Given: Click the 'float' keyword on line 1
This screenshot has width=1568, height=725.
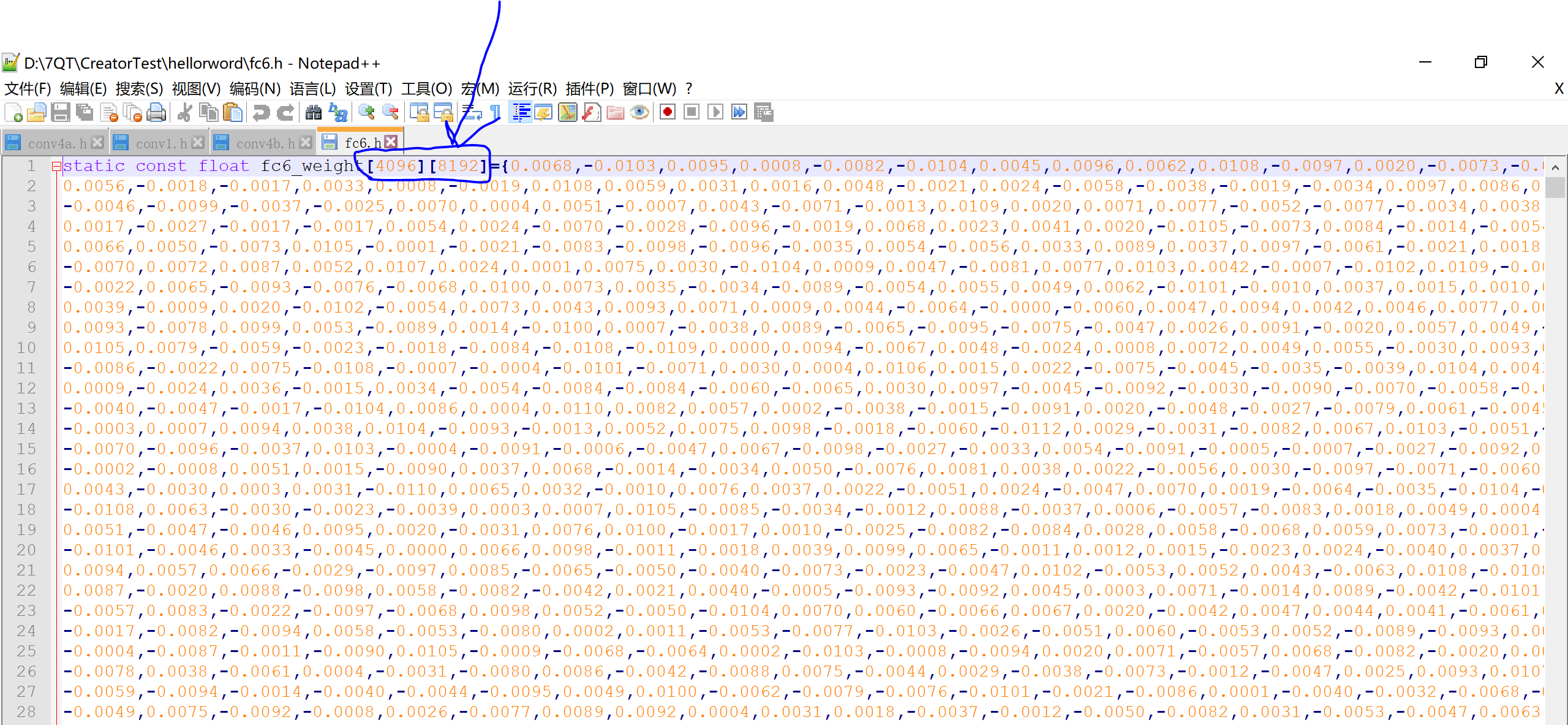Looking at the screenshot, I should click(x=224, y=166).
